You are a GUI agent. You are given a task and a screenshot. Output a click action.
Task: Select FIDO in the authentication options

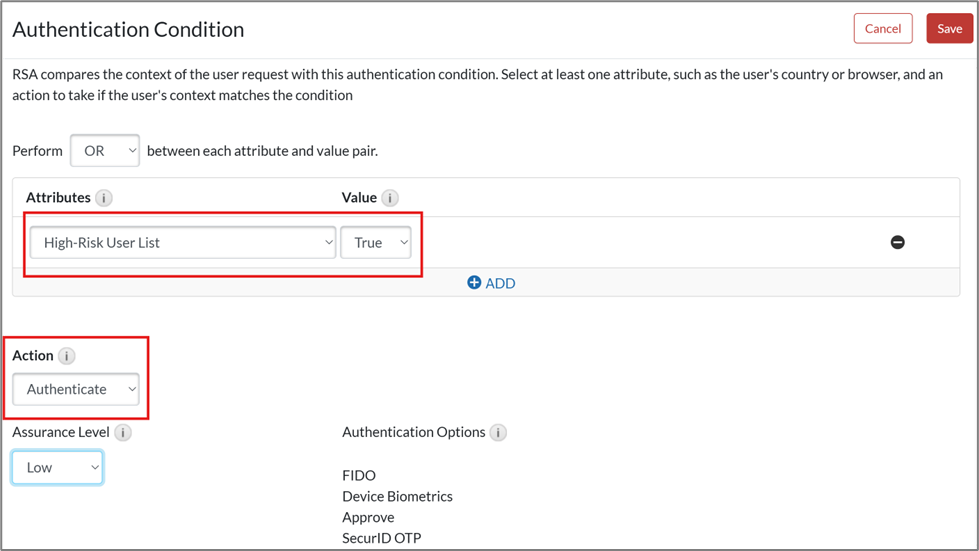pos(359,476)
